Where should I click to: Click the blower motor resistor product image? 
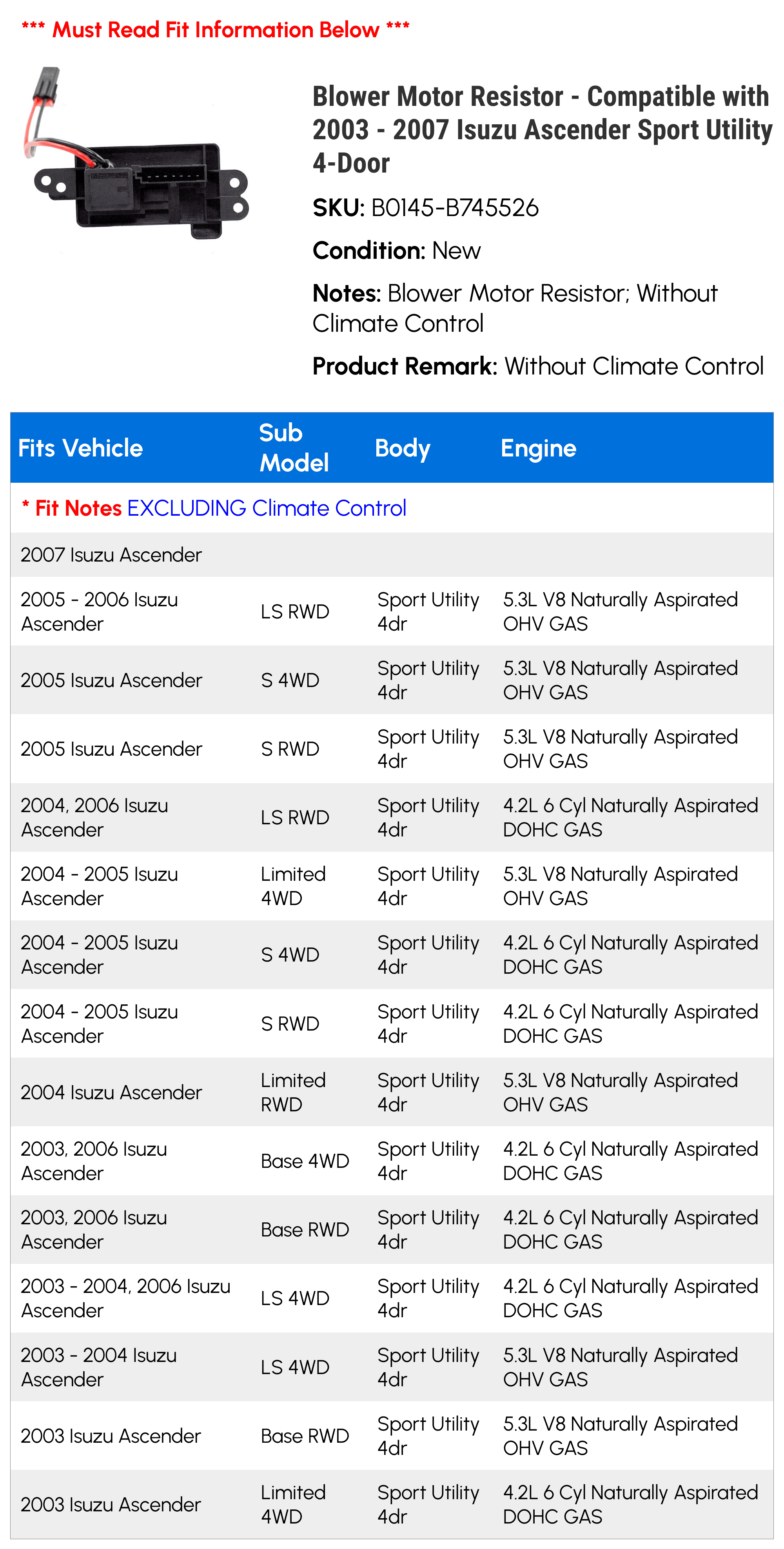tap(135, 154)
